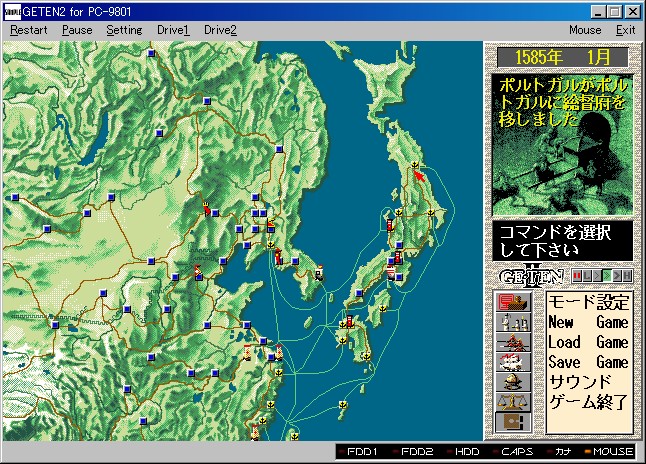Screen dimensions: 646x464
Task: Pause game time with the red pause button
Action: click(577, 276)
